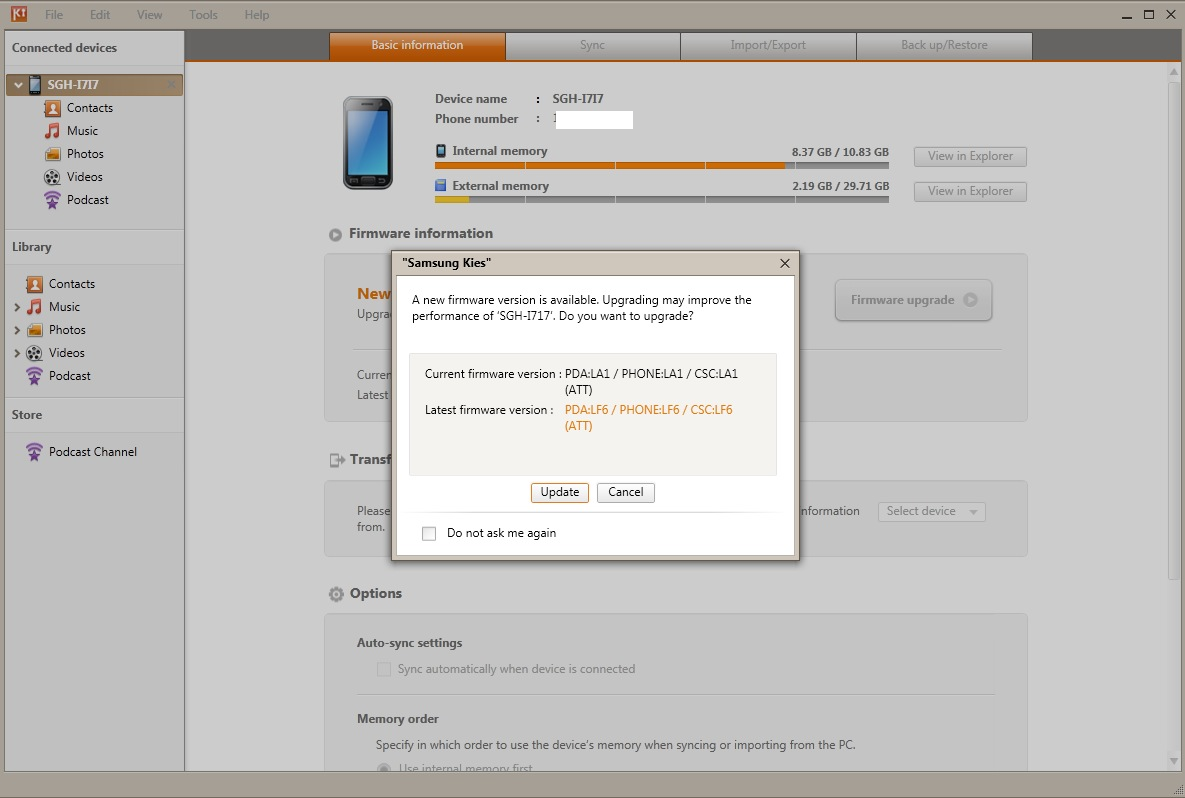1185x798 pixels.
Task: Click the Firmware upgrade button
Action: pyautogui.click(x=913, y=300)
